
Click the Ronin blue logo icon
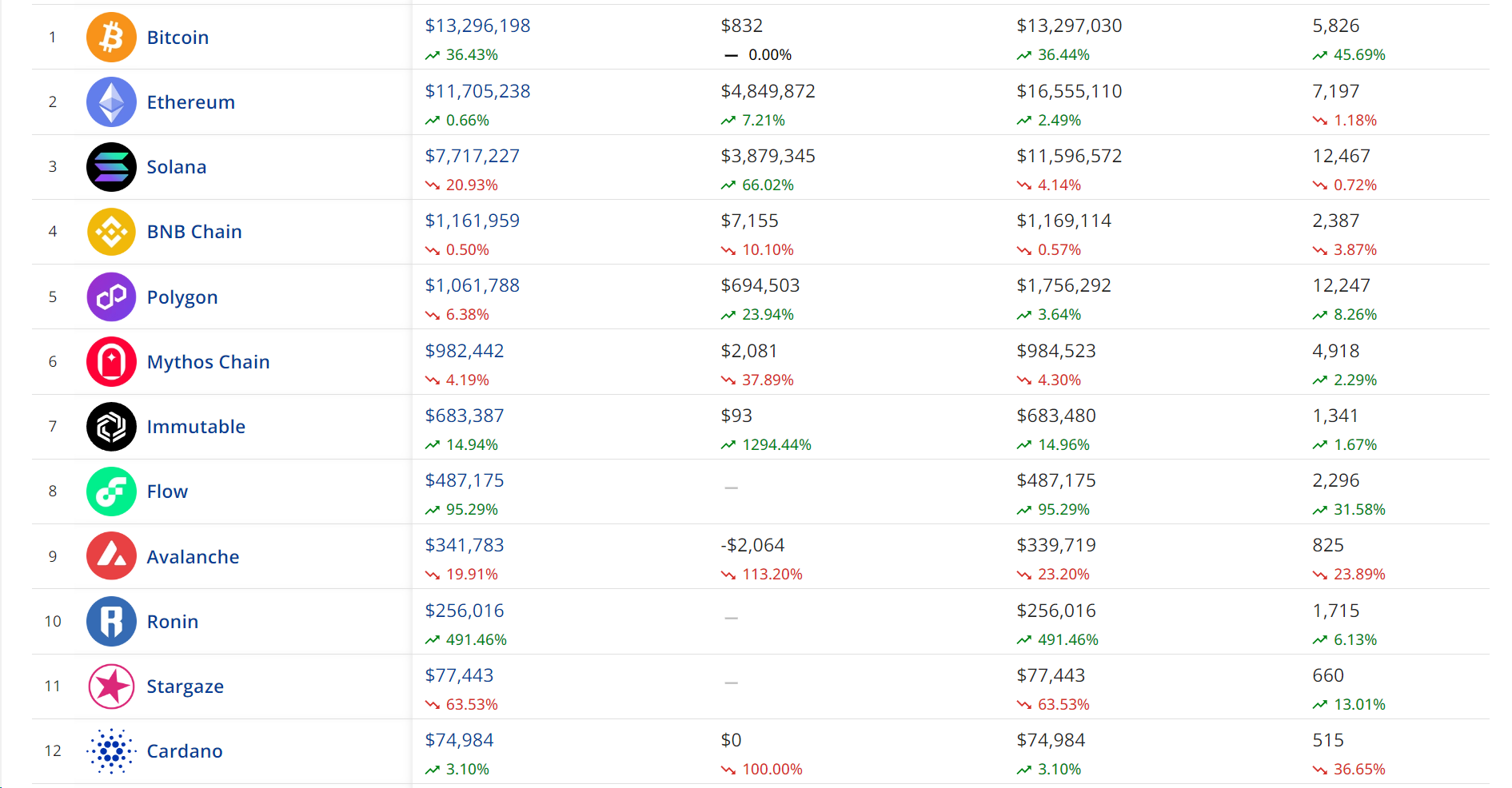(111, 621)
